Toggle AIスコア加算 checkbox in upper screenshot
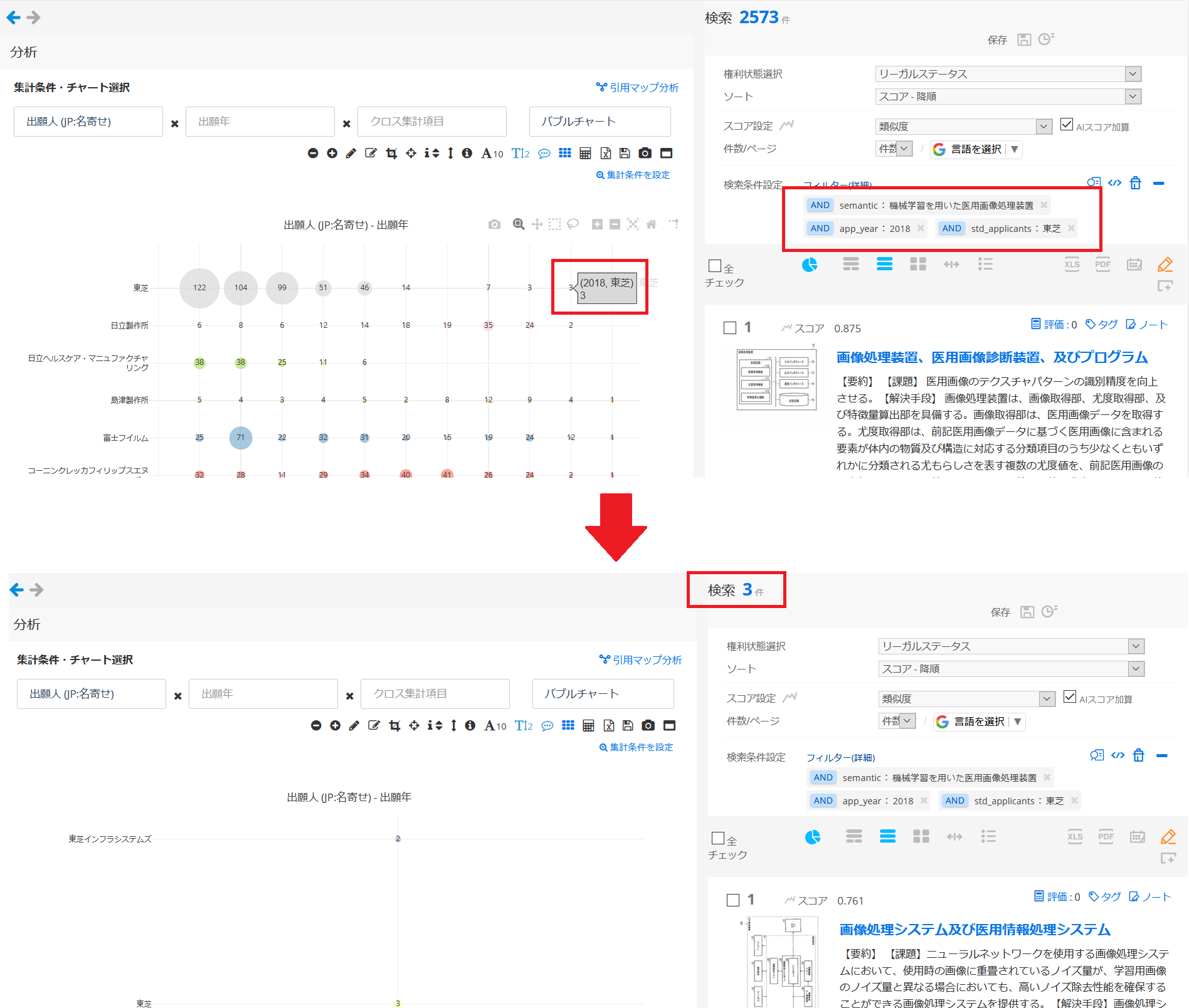Image resolution: width=1189 pixels, height=1008 pixels. 1066,124
